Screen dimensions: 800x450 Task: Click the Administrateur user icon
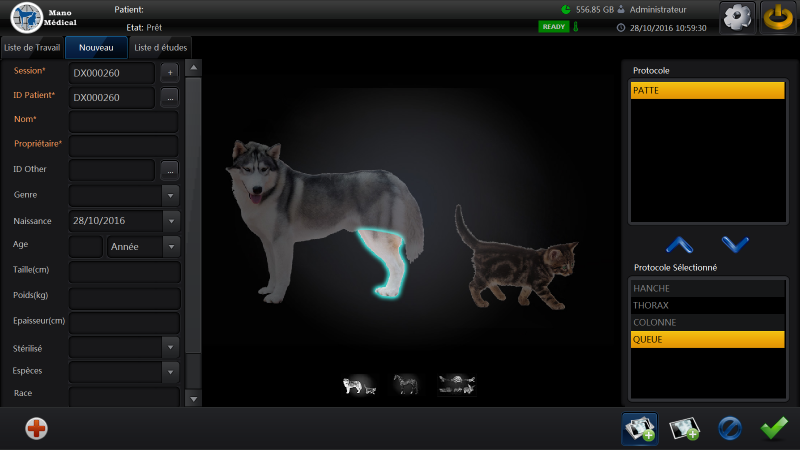[621, 9]
